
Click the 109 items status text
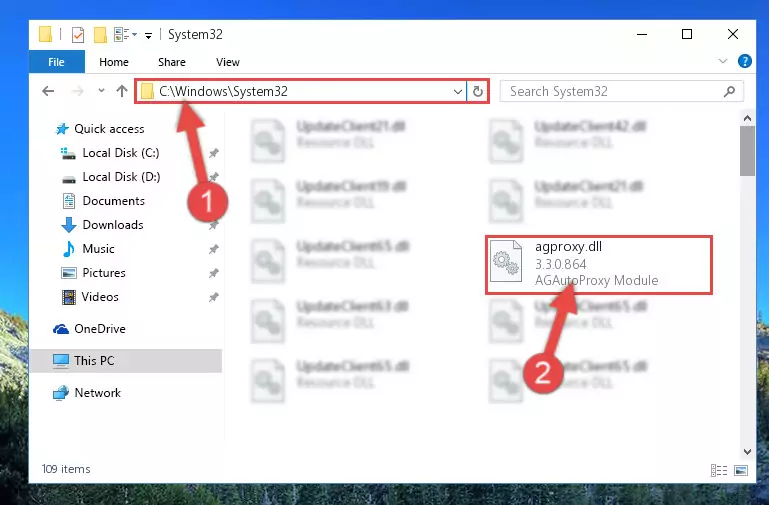click(x=66, y=469)
